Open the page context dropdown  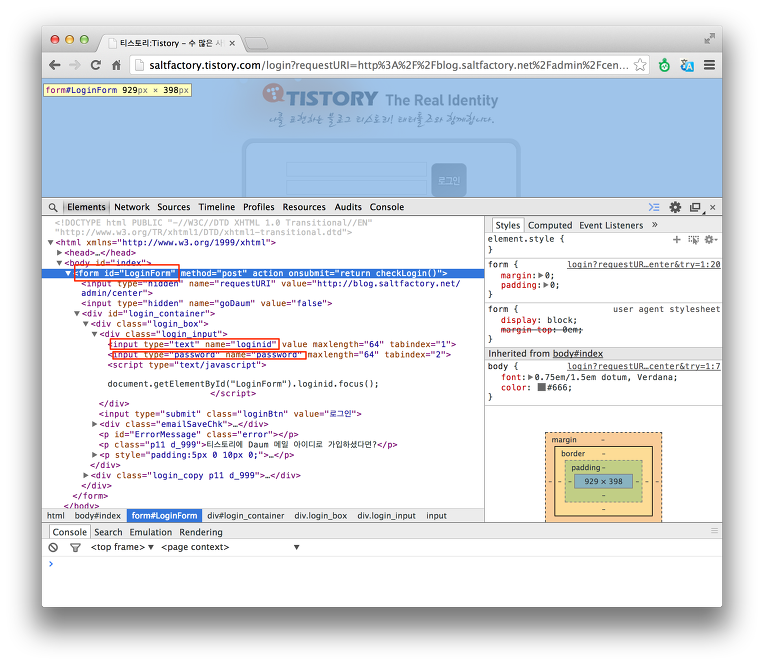pyautogui.click(x=230, y=547)
